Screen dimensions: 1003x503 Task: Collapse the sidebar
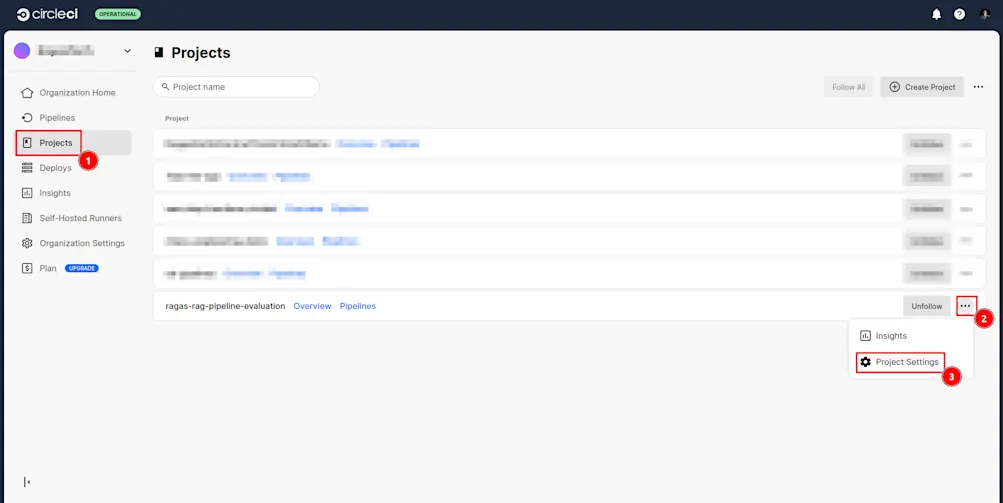(27, 482)
